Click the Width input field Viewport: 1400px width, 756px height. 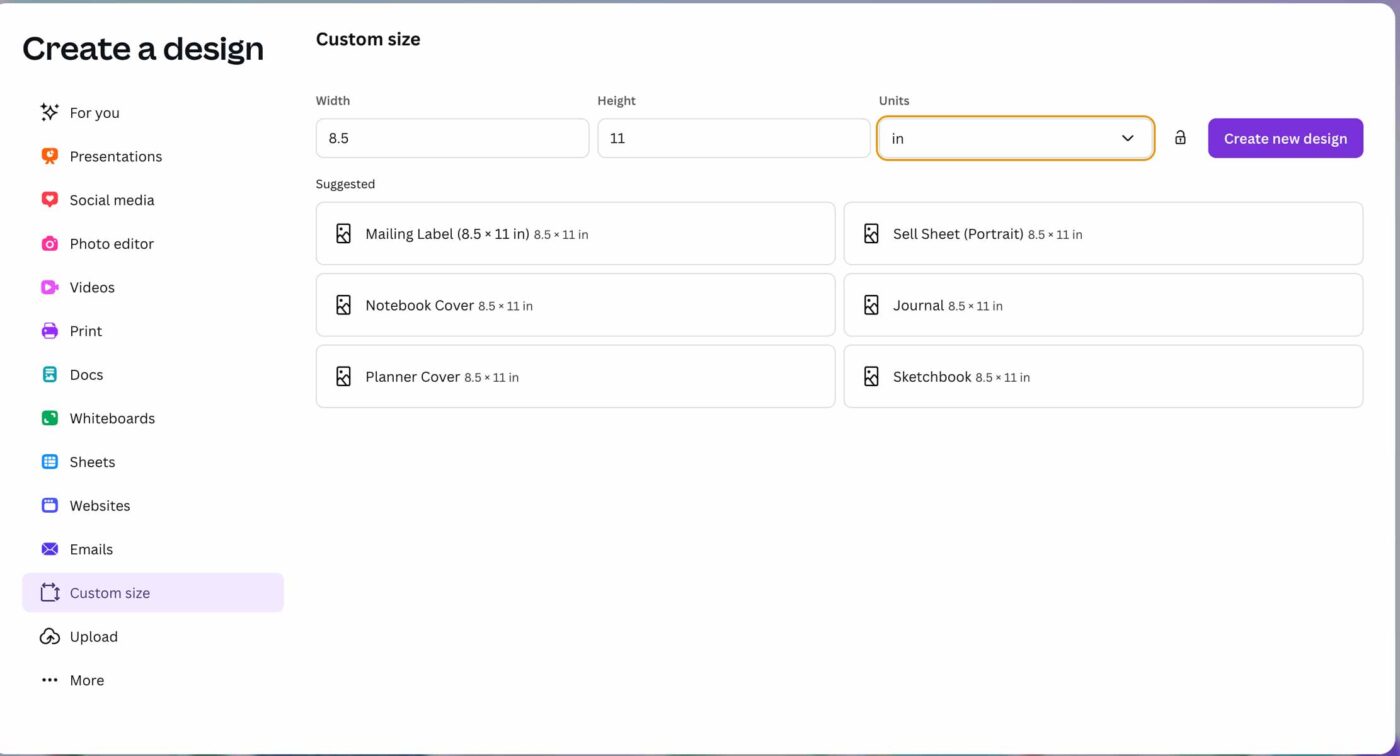coord(452,138)
